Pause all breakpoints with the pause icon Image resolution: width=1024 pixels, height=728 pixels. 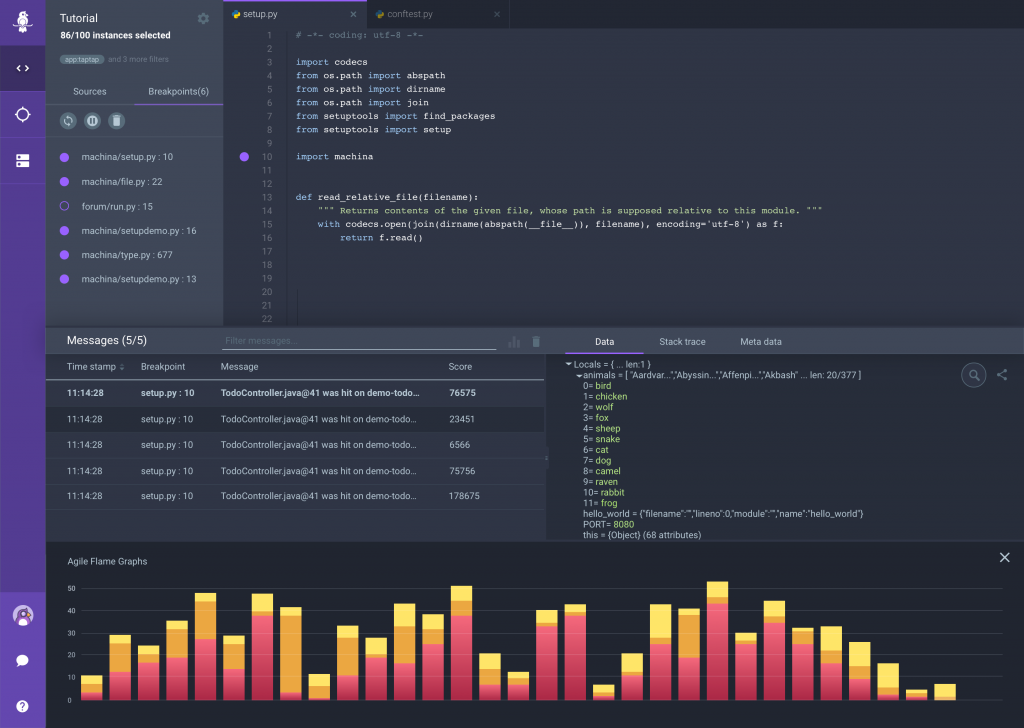(92, 121)
